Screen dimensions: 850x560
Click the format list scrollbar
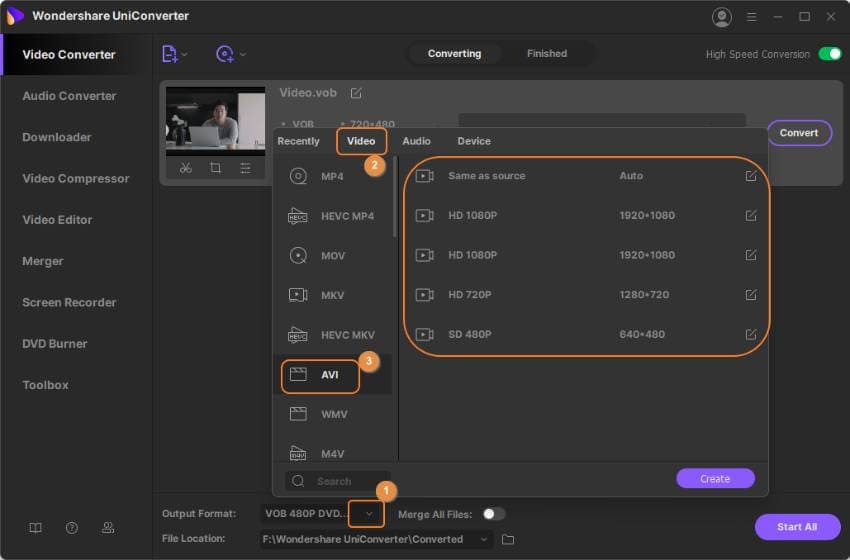pyautogui.click(x=395, y=197)
